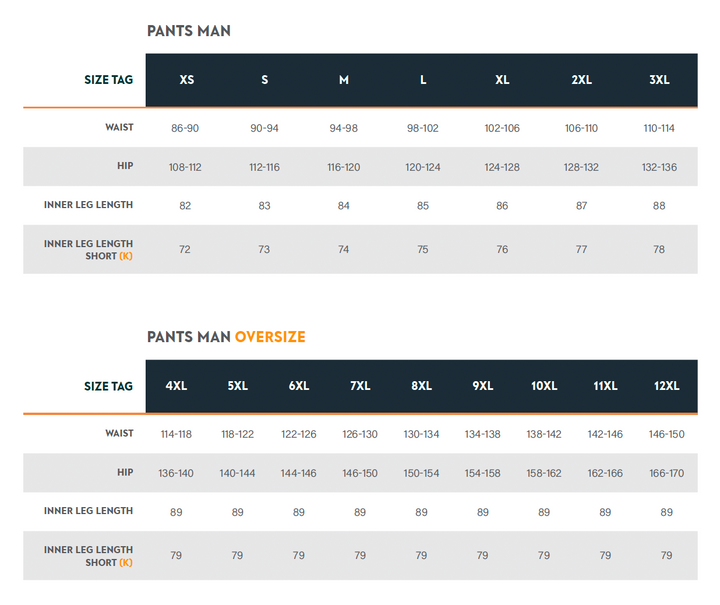Select inner leg length 88 for 3XL

click(659, 206)
